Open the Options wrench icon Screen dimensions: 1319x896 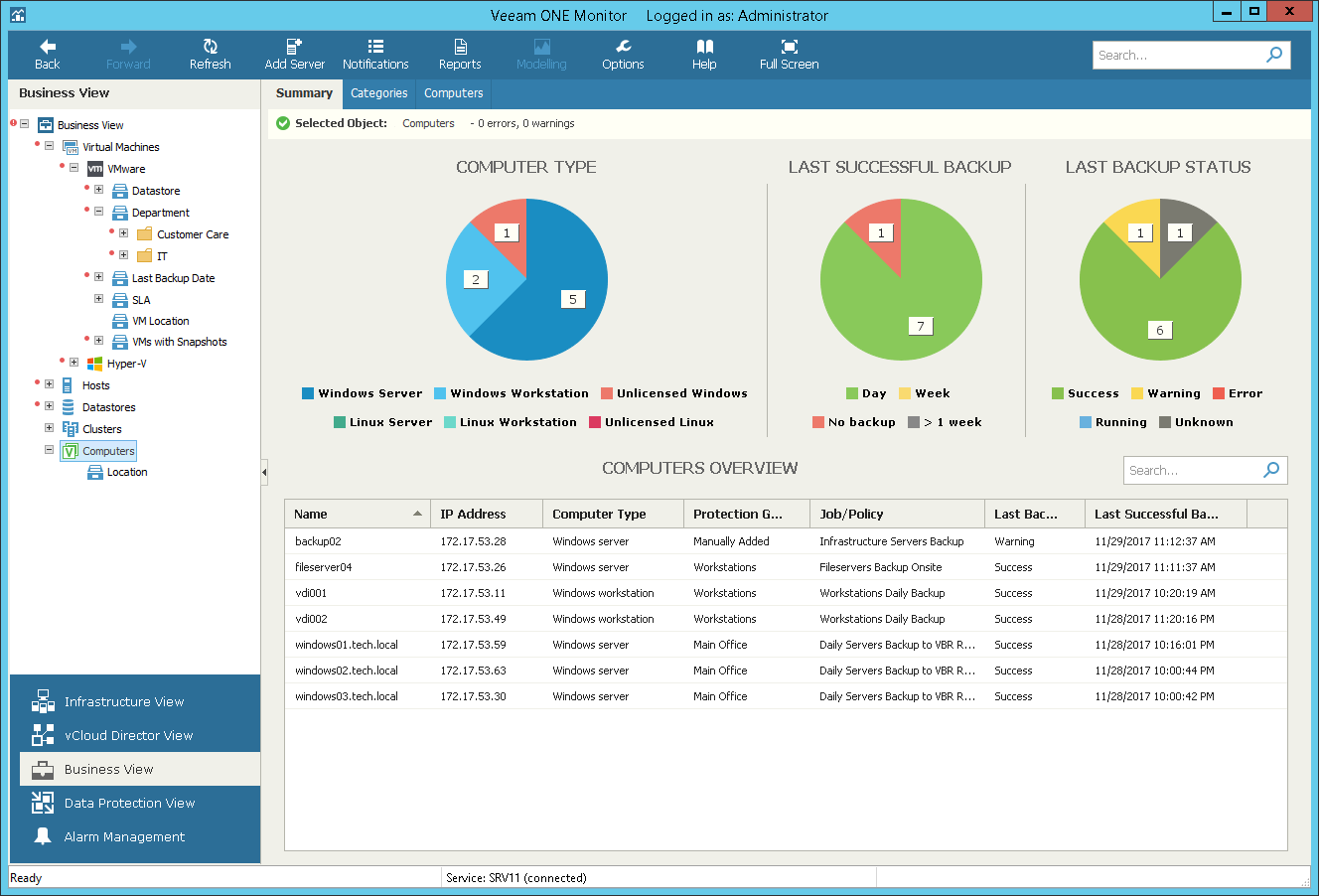[x=623, y=47]
